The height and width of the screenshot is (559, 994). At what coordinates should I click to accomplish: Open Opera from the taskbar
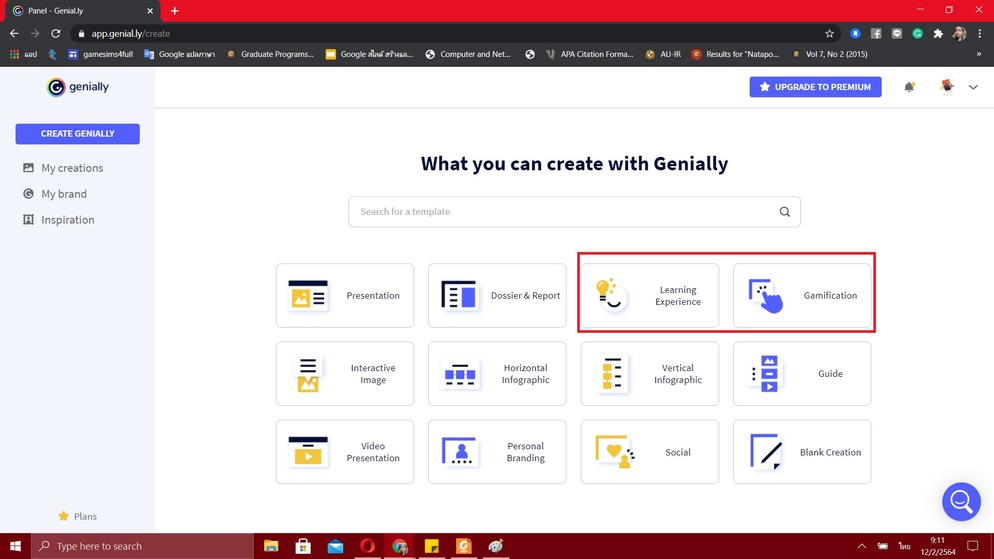coord(368,546)
